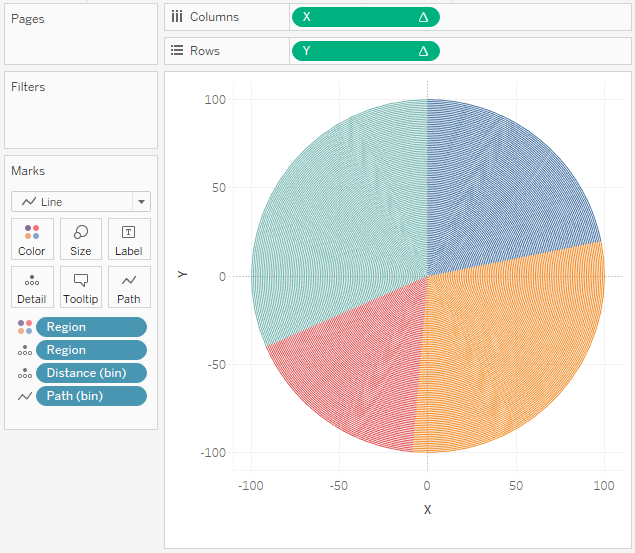Select the X pill on Columns shelf
635x553 pixels.
[366, 17]
